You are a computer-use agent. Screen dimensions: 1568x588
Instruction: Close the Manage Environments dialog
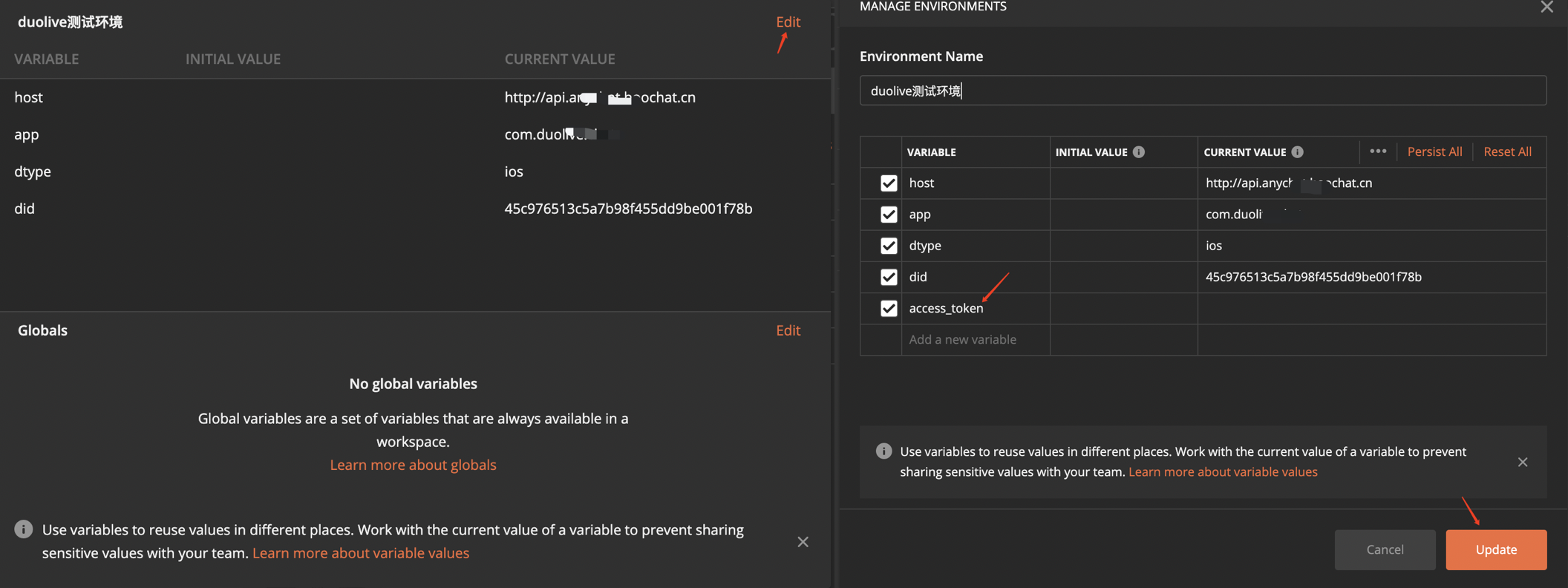pos(1546,7)
